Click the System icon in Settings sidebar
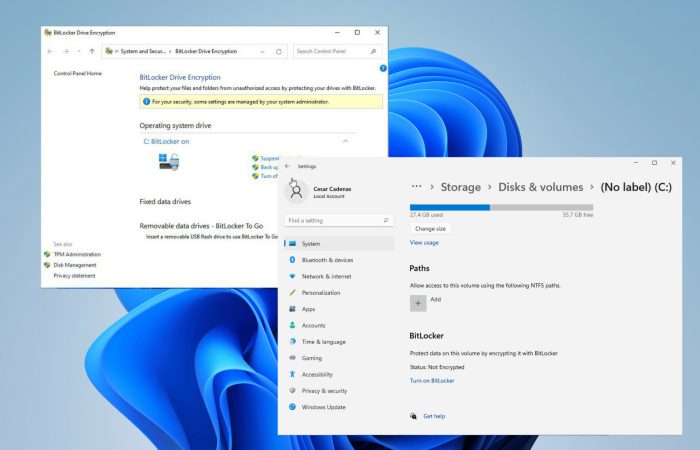 292,244
